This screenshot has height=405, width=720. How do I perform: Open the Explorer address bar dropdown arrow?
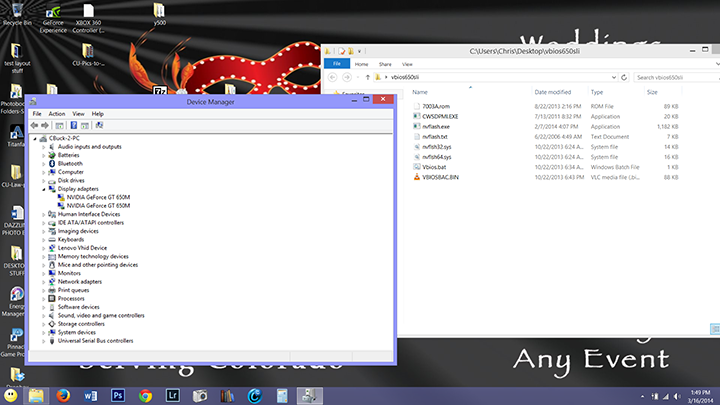[x=613, y=77]
